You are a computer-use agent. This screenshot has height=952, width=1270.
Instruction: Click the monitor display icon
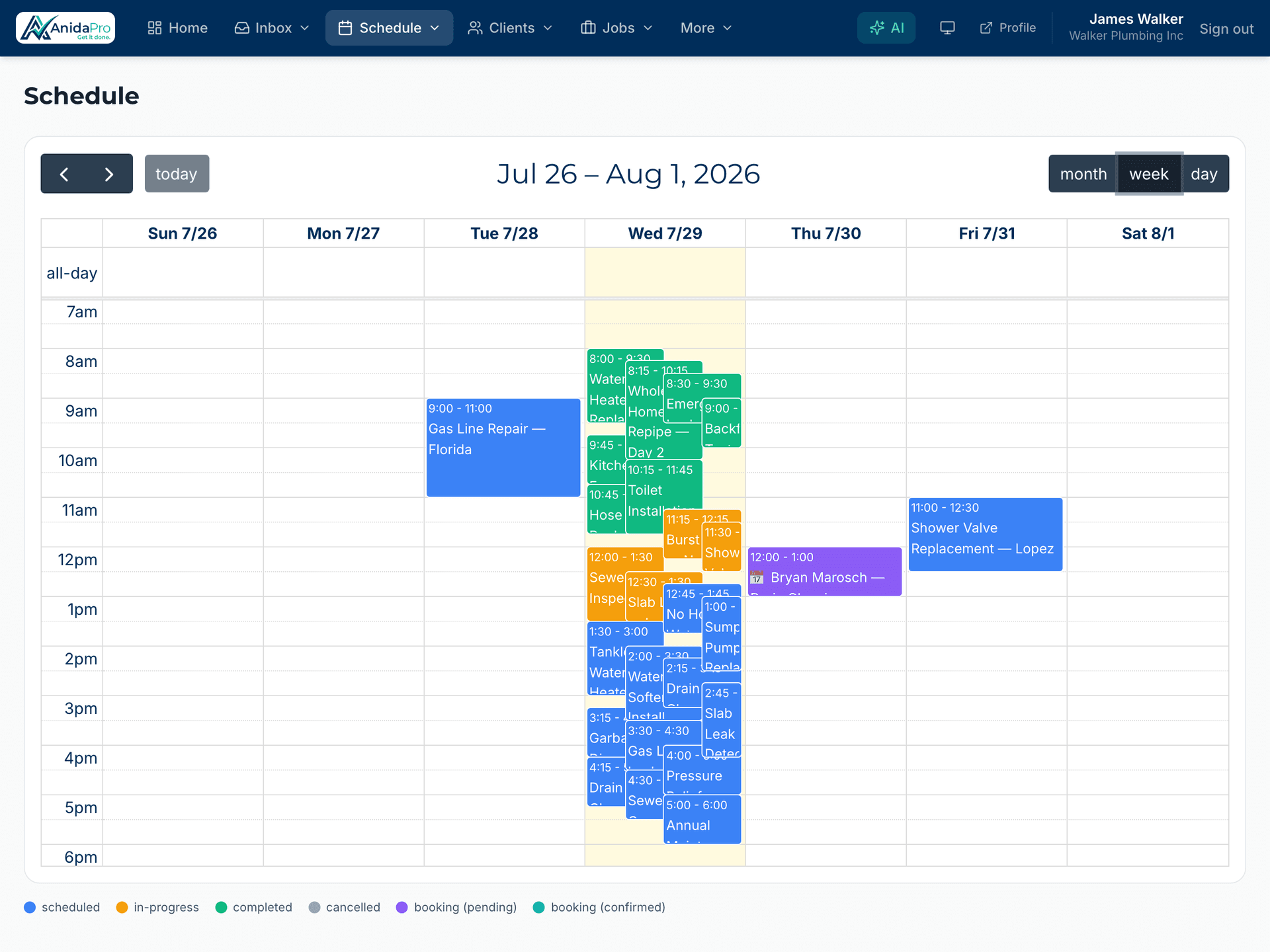(x=947, y=28)
